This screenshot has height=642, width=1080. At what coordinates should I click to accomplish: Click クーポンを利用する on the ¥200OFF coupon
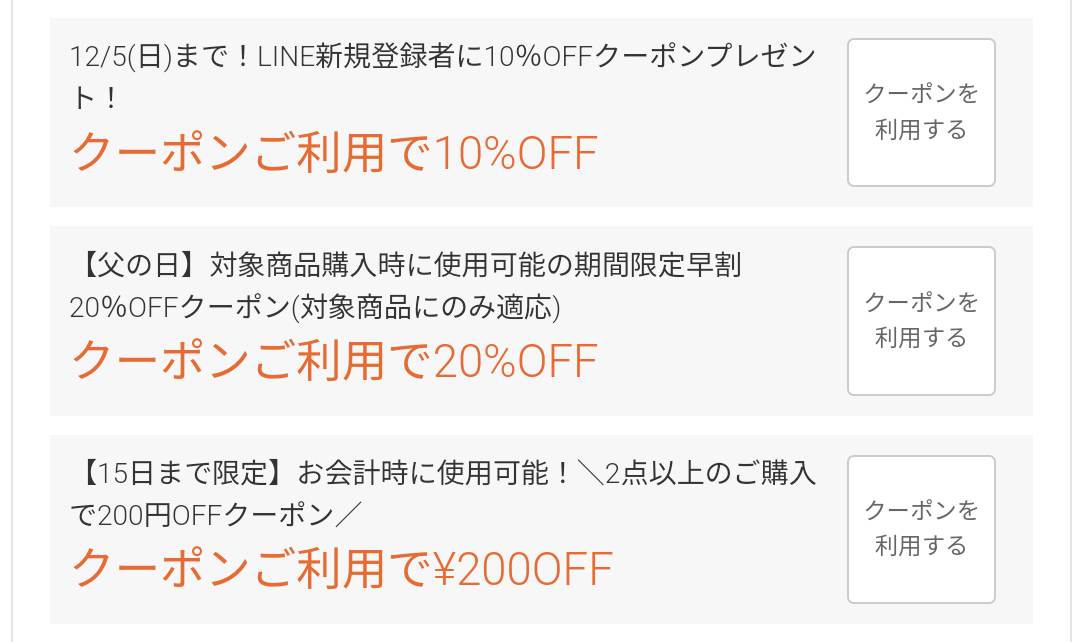(920, 529)
